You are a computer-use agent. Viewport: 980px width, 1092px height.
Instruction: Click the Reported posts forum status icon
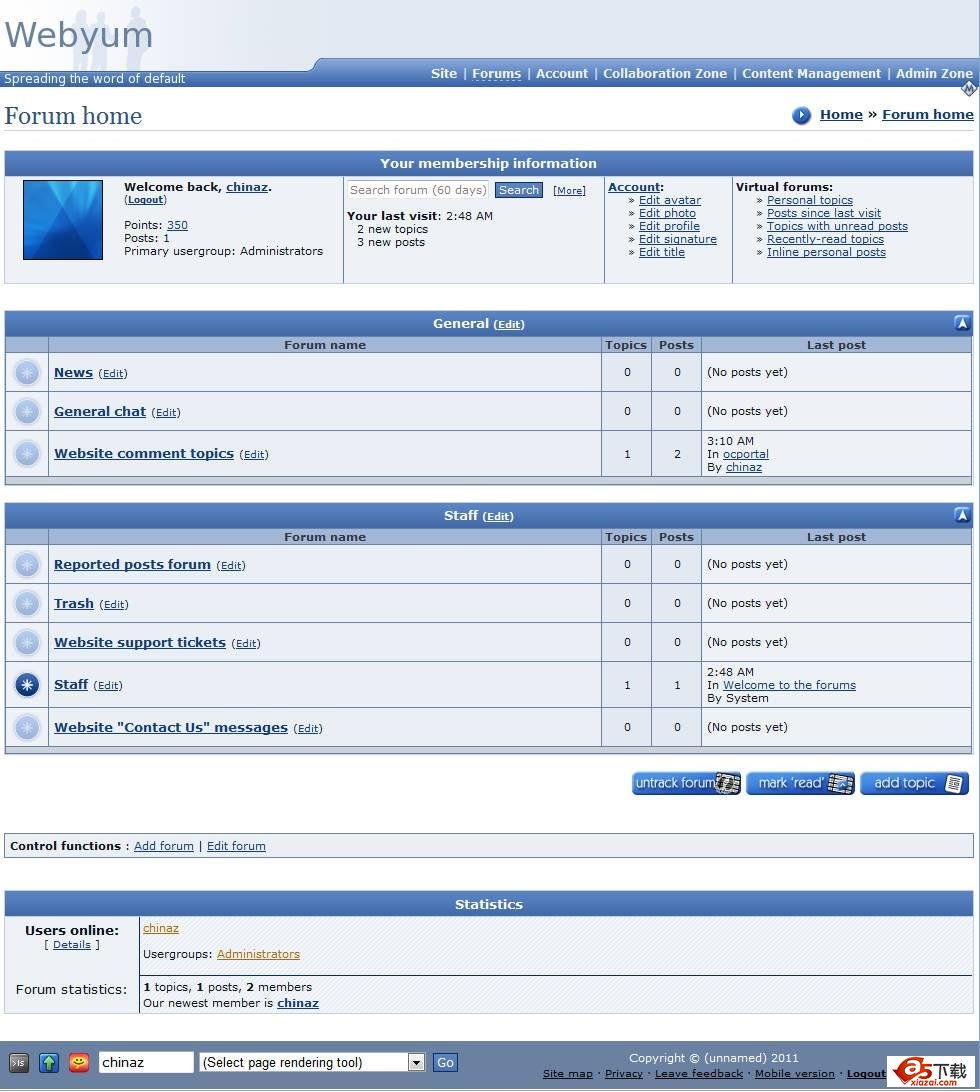[27, 565]
